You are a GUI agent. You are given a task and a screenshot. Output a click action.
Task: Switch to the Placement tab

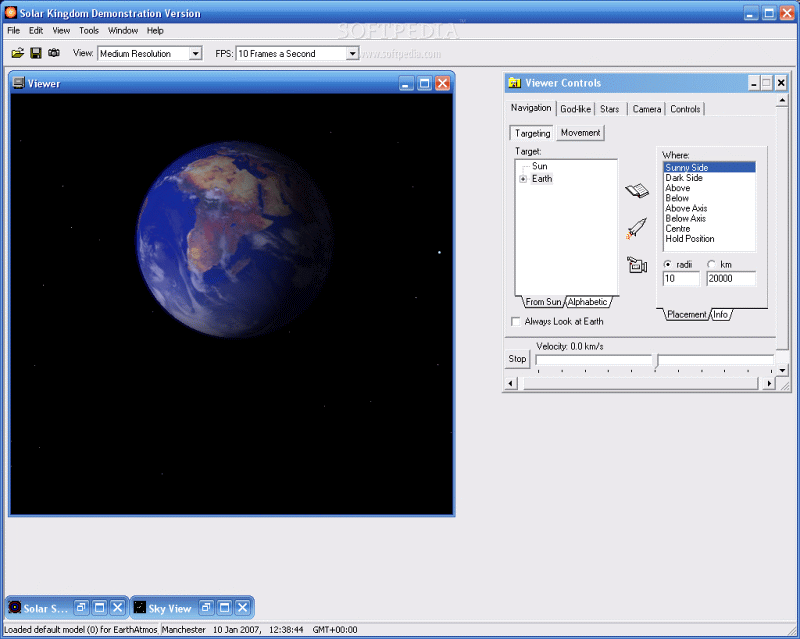pos(687,314)
